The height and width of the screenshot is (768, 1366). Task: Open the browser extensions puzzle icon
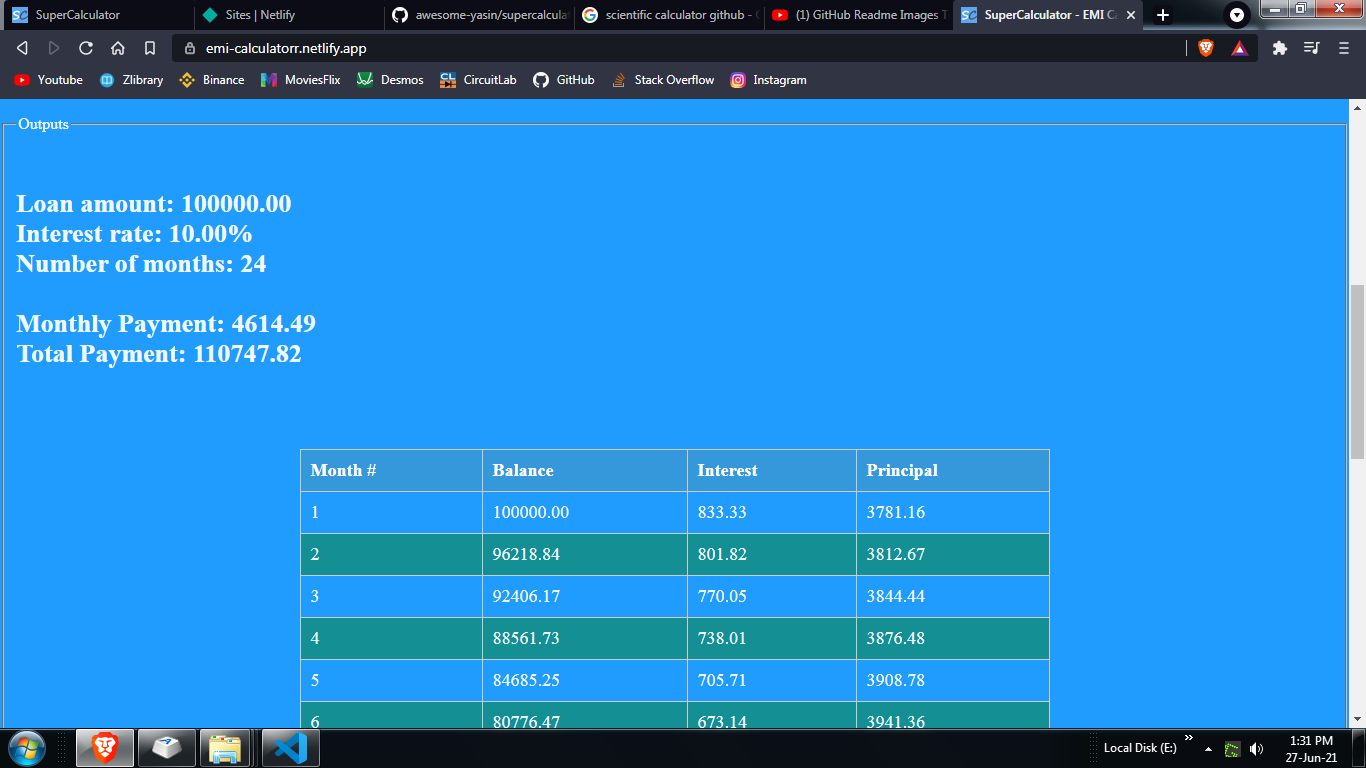coord(1279,48)
